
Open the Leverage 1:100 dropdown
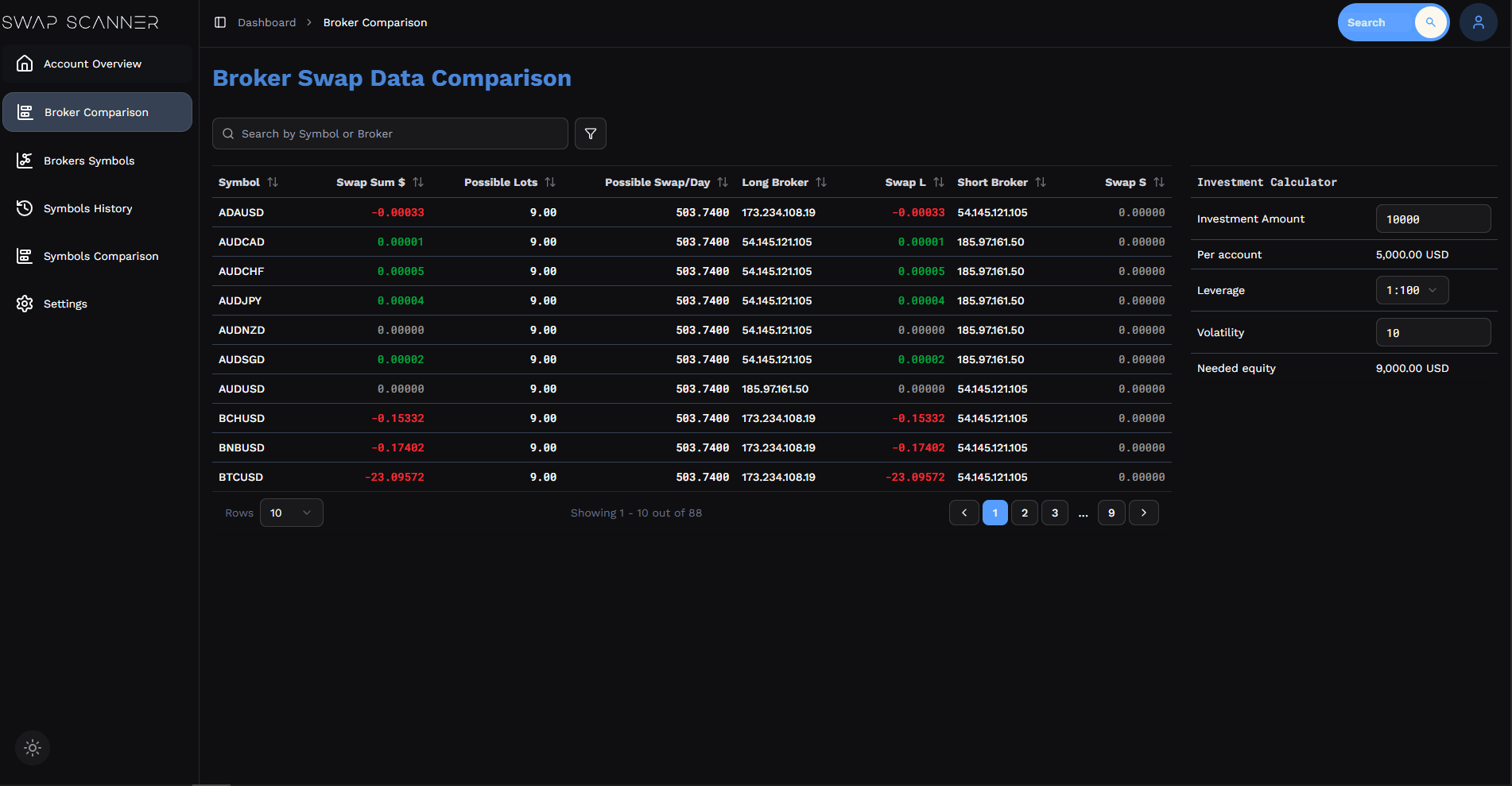point(1412,290)
